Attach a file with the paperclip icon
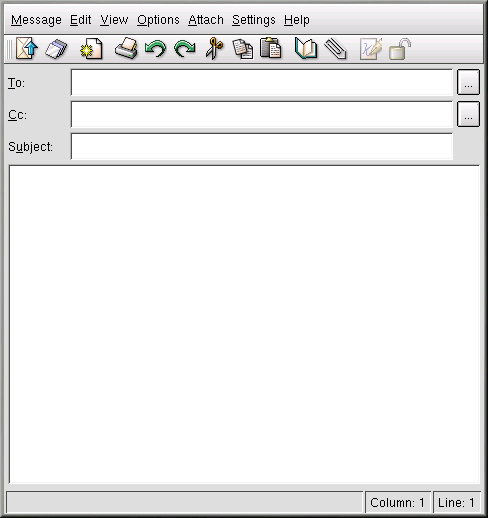488x518 pixels. coord(335,49)
